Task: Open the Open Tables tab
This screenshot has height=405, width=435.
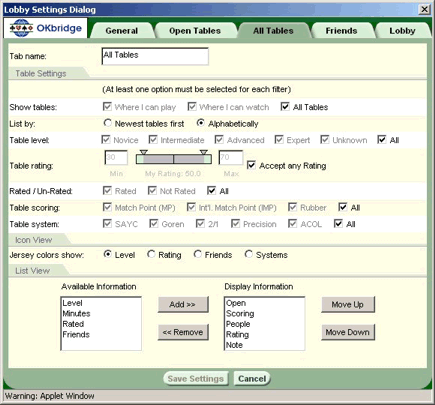Action: click(195, 31)
